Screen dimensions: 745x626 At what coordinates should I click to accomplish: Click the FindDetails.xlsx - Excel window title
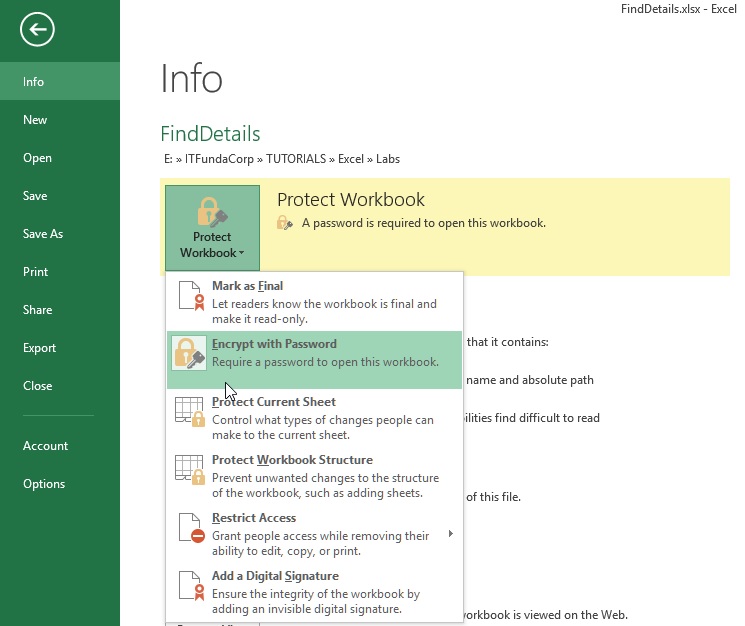[678, 9]
